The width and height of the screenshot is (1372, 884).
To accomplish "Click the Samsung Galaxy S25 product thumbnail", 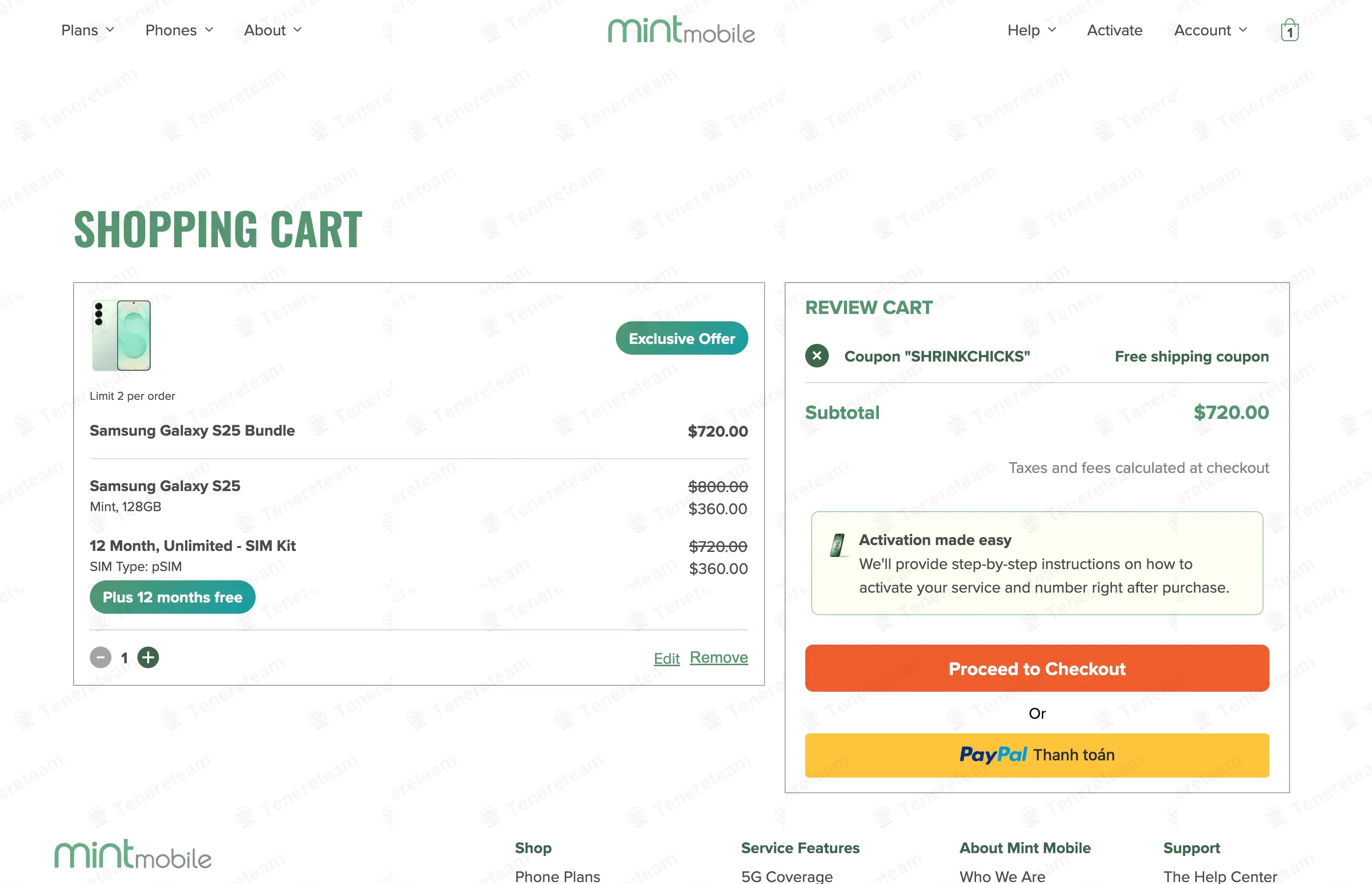I will point(122,335).
